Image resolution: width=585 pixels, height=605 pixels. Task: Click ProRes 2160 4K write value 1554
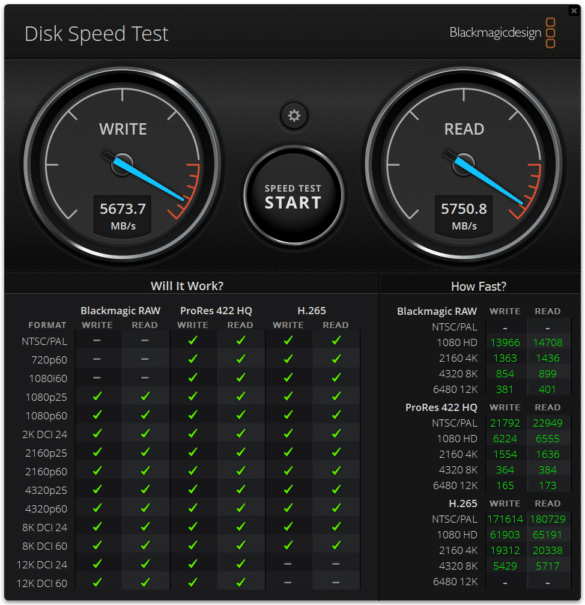(505, 454)
